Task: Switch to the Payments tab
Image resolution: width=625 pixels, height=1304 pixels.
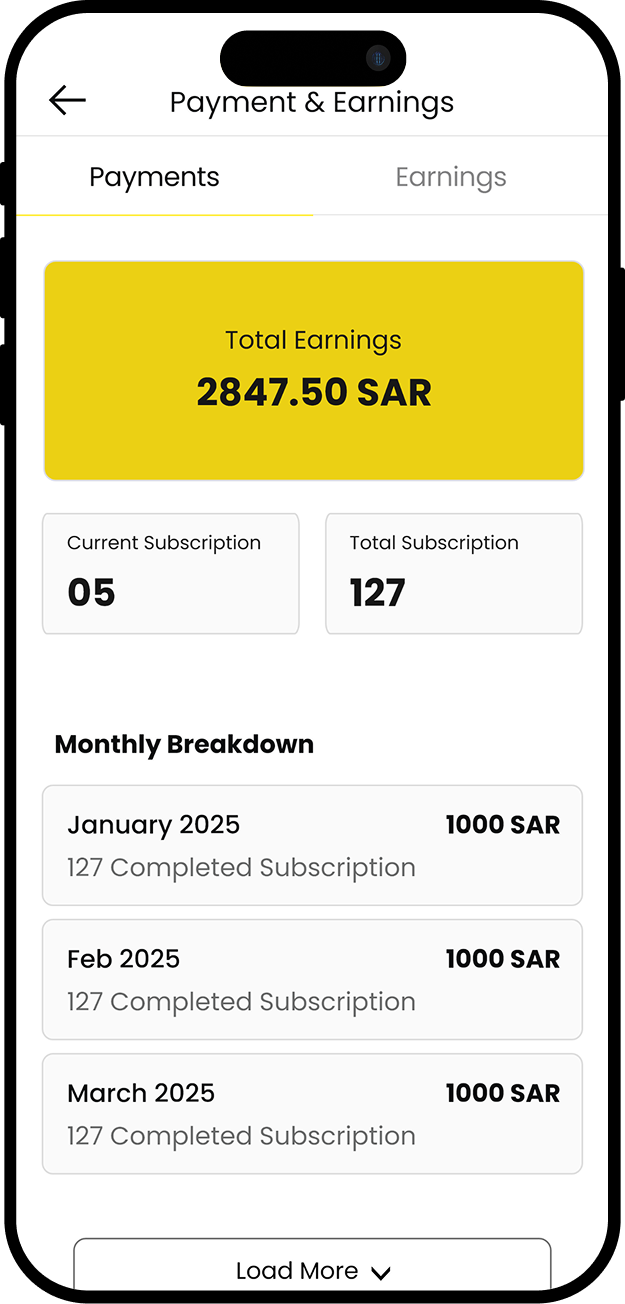Action: coord(154,178)
